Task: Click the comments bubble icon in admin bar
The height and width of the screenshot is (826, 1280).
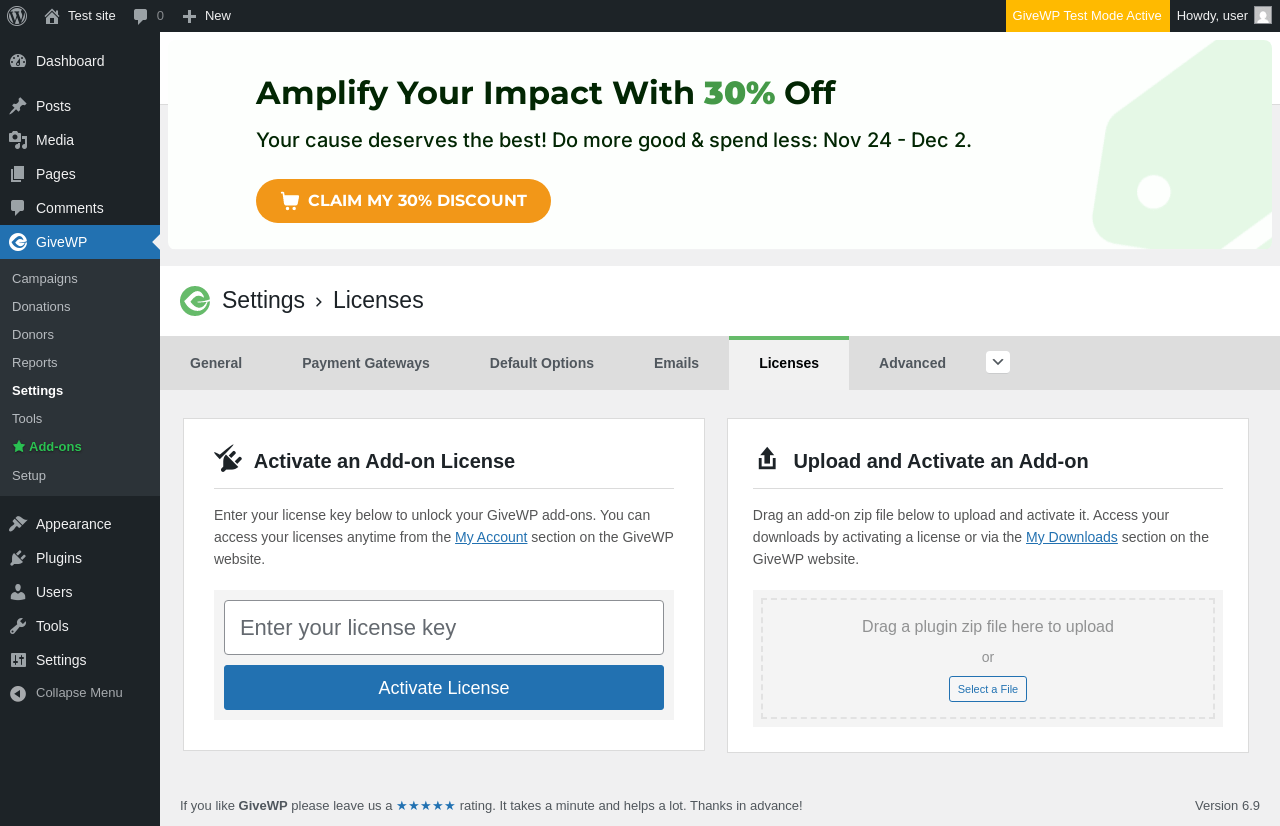Action: click(141, 16)
